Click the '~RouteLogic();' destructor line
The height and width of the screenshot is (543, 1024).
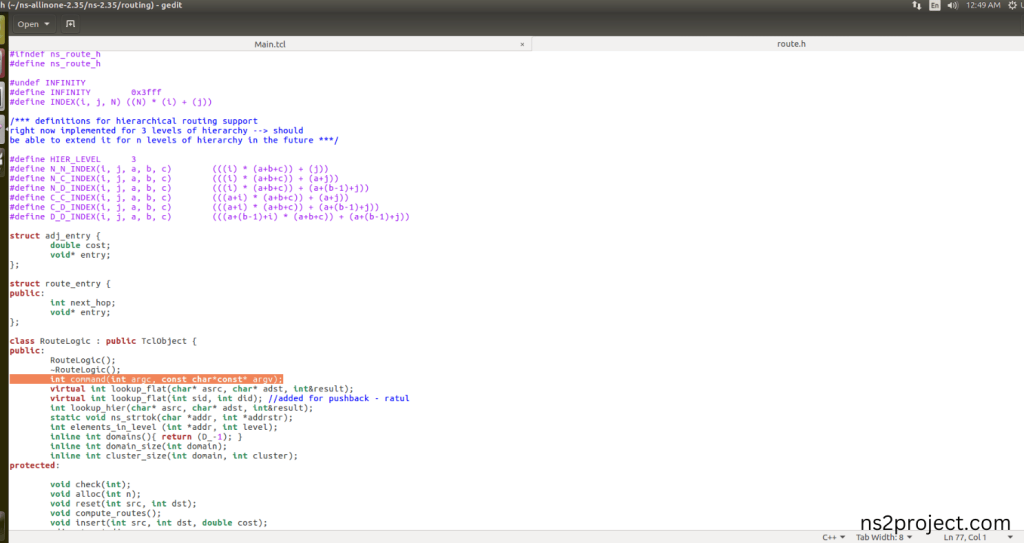coord(86,370)
